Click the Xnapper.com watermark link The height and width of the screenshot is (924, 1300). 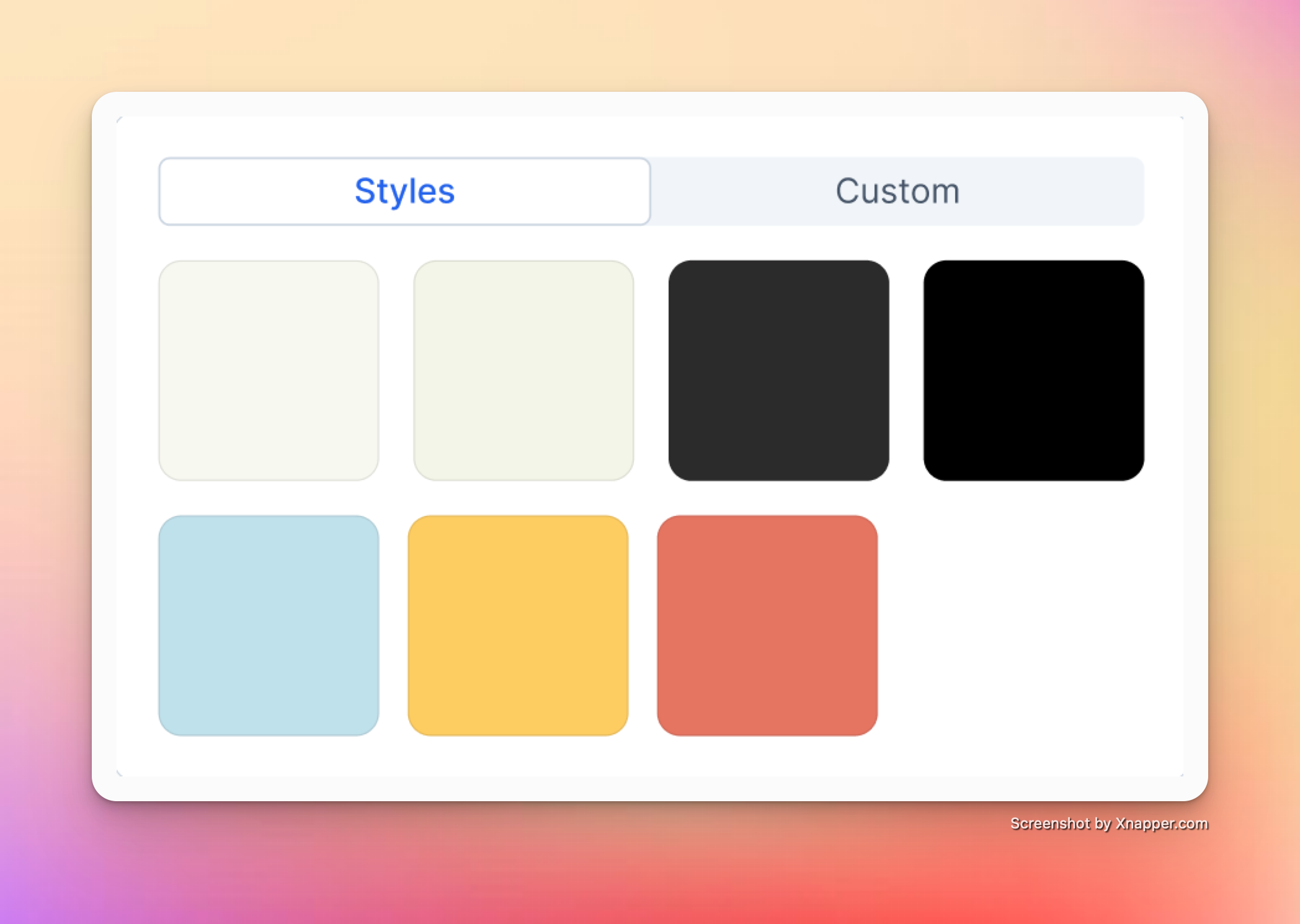(1161, 824)
